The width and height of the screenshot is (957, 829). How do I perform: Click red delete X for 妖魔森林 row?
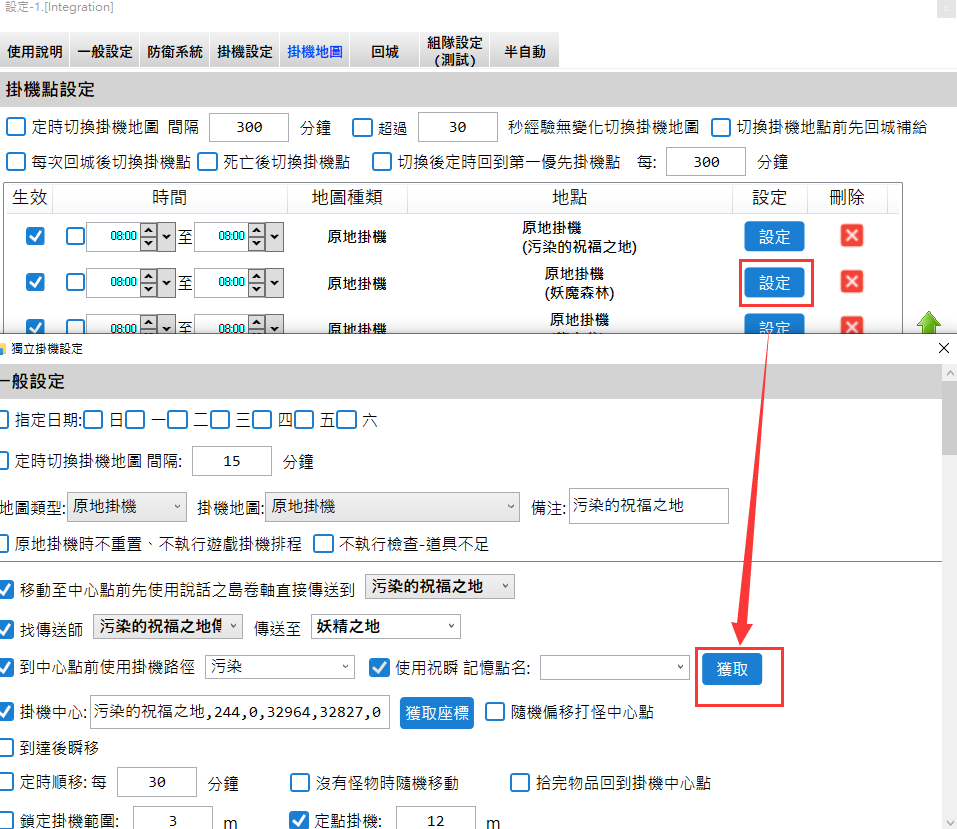[x=851, y=282]
